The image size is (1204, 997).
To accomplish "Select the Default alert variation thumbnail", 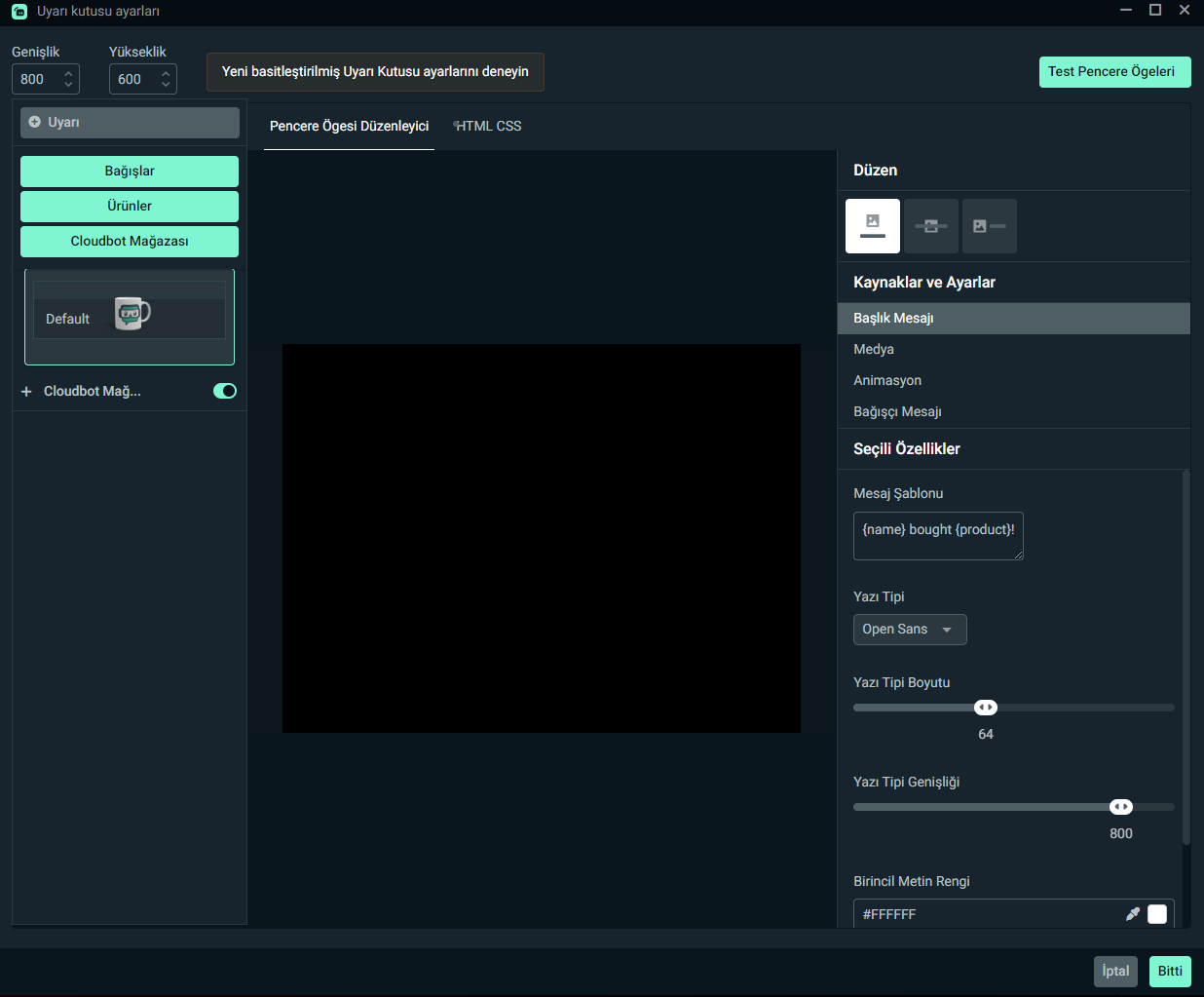I will tap(130, 317).
